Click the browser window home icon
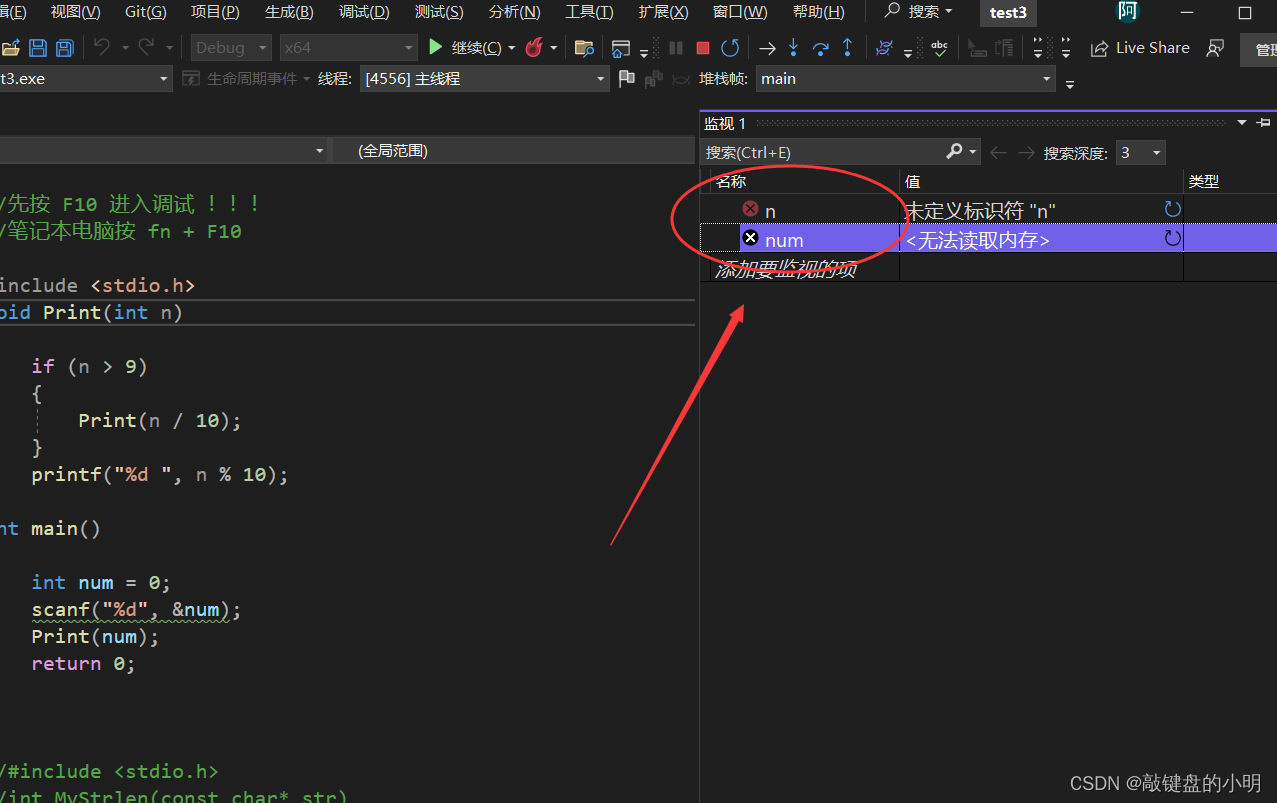This screenshot has height=803, width=1277. [x=621, y=48]
